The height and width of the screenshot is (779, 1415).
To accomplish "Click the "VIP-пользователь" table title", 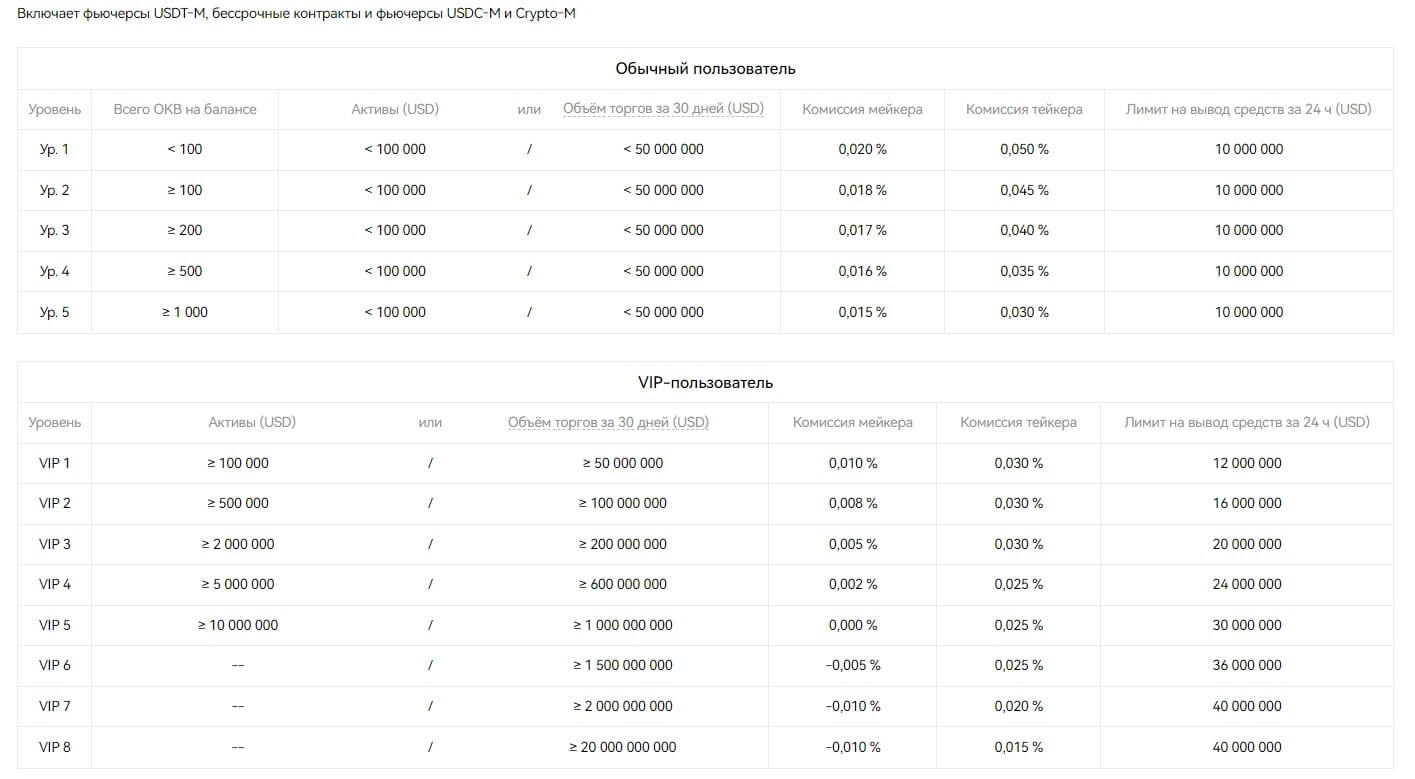I will point(705,383).
